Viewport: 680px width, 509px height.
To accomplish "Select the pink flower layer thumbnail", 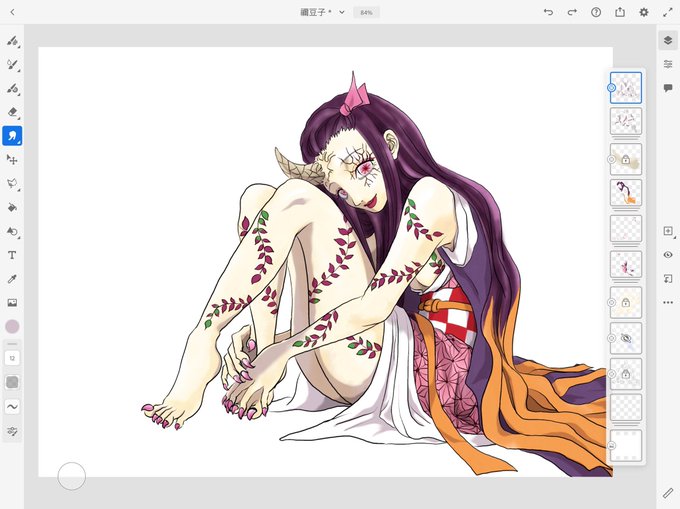I will 626,264.
